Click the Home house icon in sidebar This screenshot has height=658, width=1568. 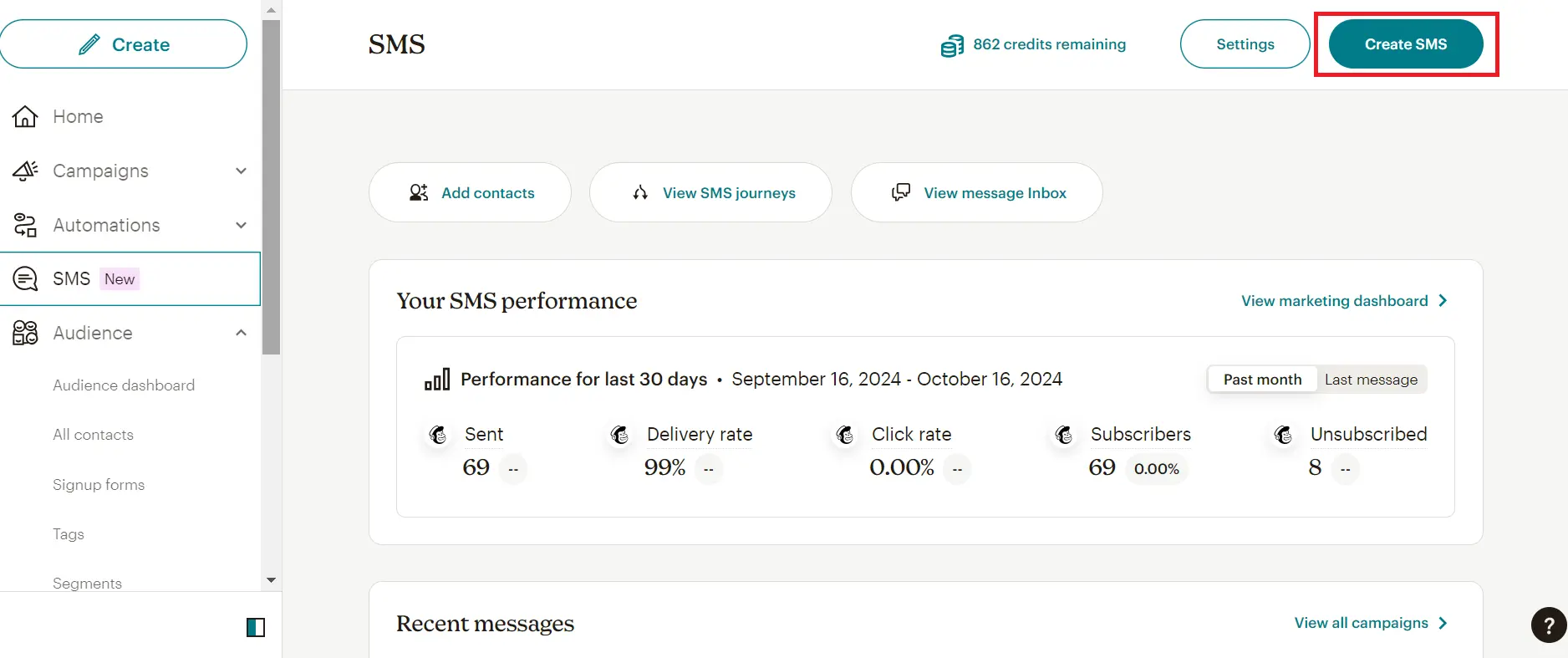point(25,116)
